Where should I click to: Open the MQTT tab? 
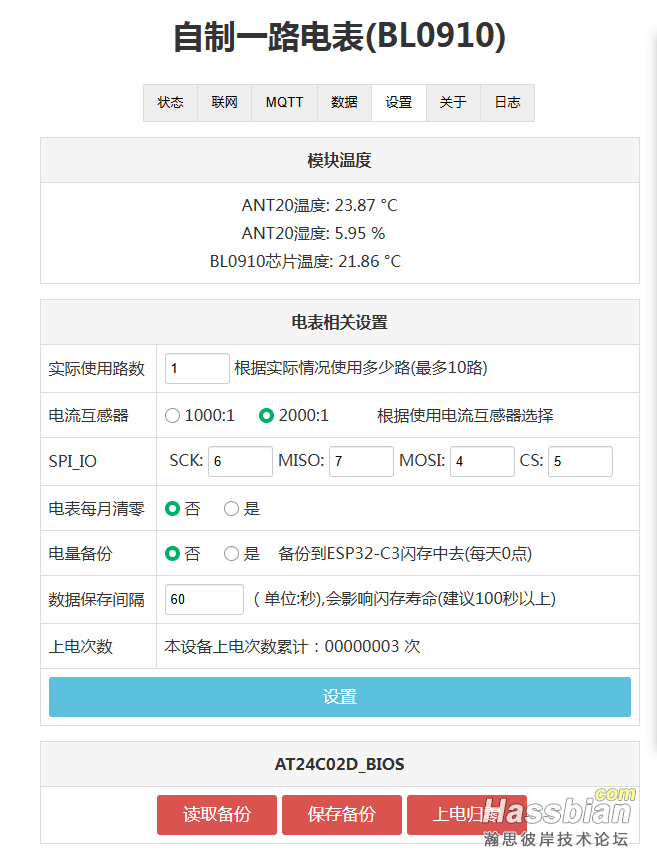(284, 102)
